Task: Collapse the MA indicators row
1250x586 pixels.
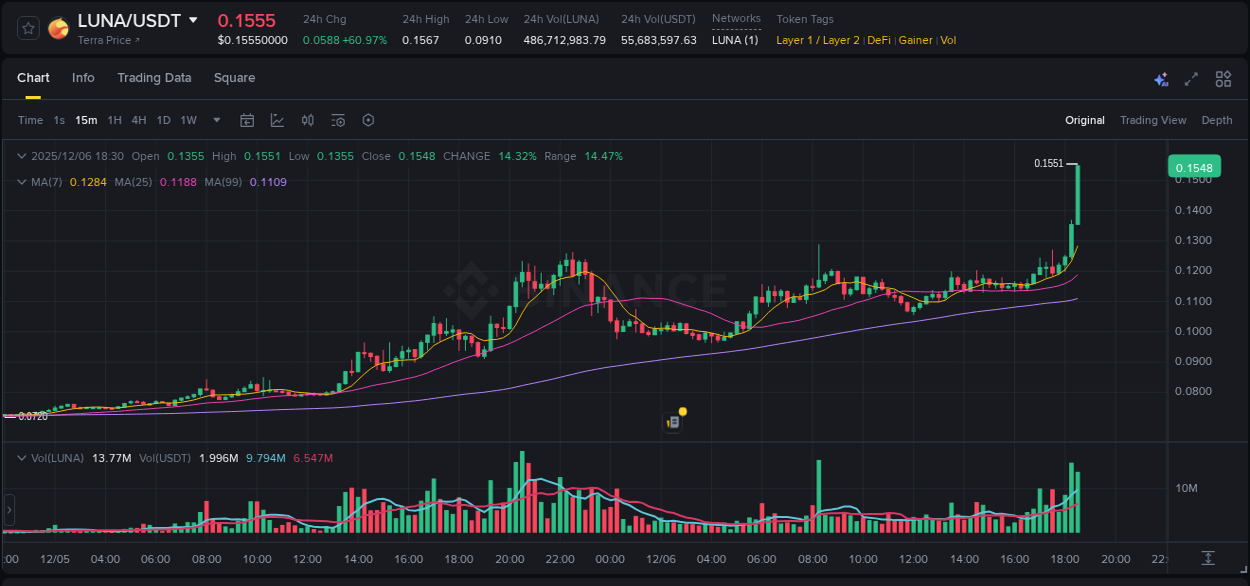Action: [x=21, y=182]
